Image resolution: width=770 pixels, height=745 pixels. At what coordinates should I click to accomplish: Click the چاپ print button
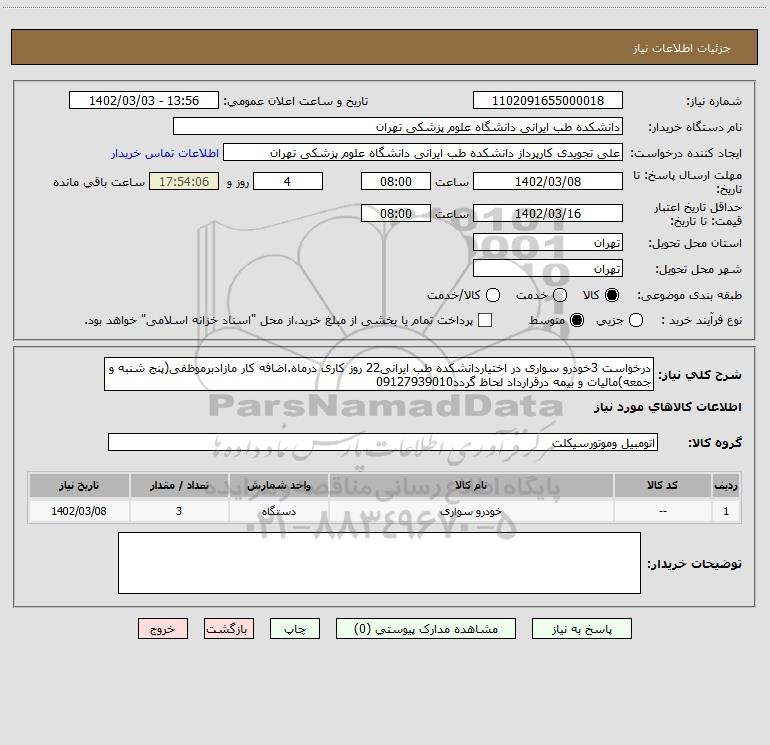(x=295, y=629)
